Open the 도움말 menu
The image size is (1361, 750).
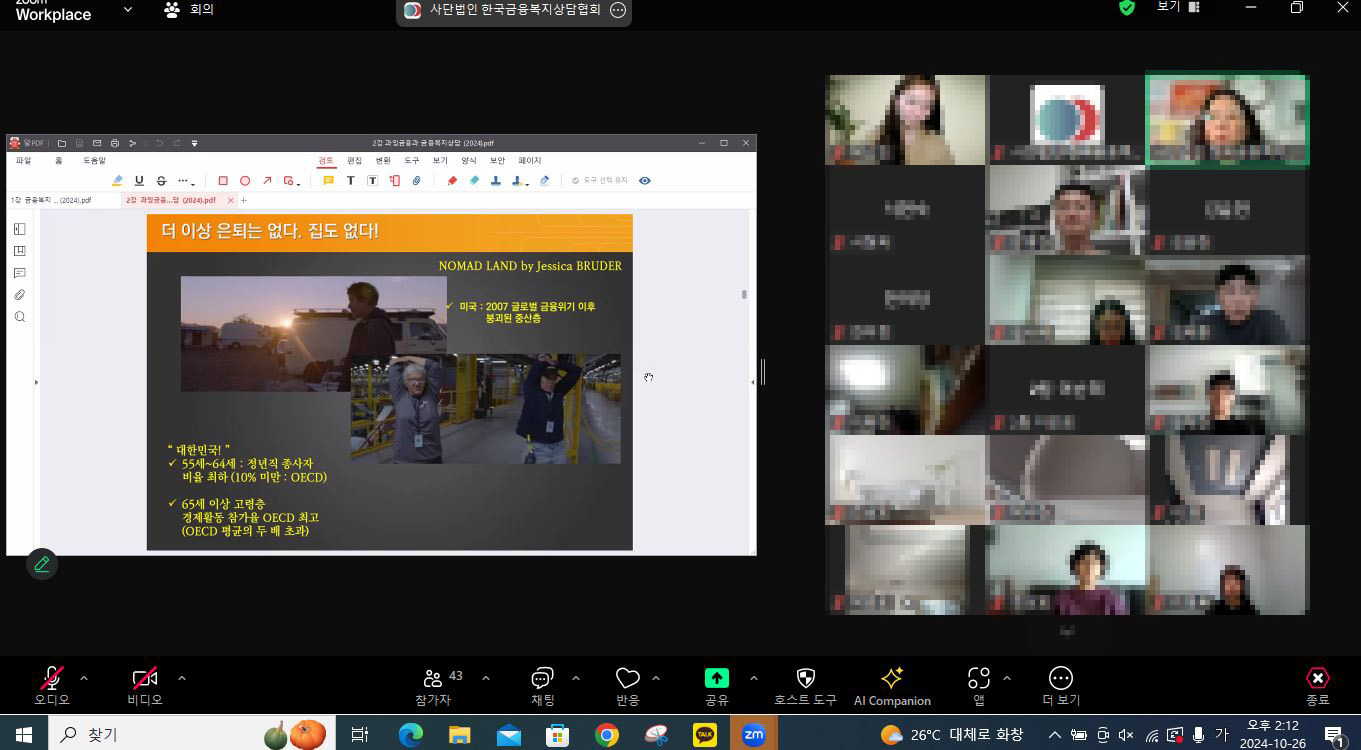click(94, 160)
